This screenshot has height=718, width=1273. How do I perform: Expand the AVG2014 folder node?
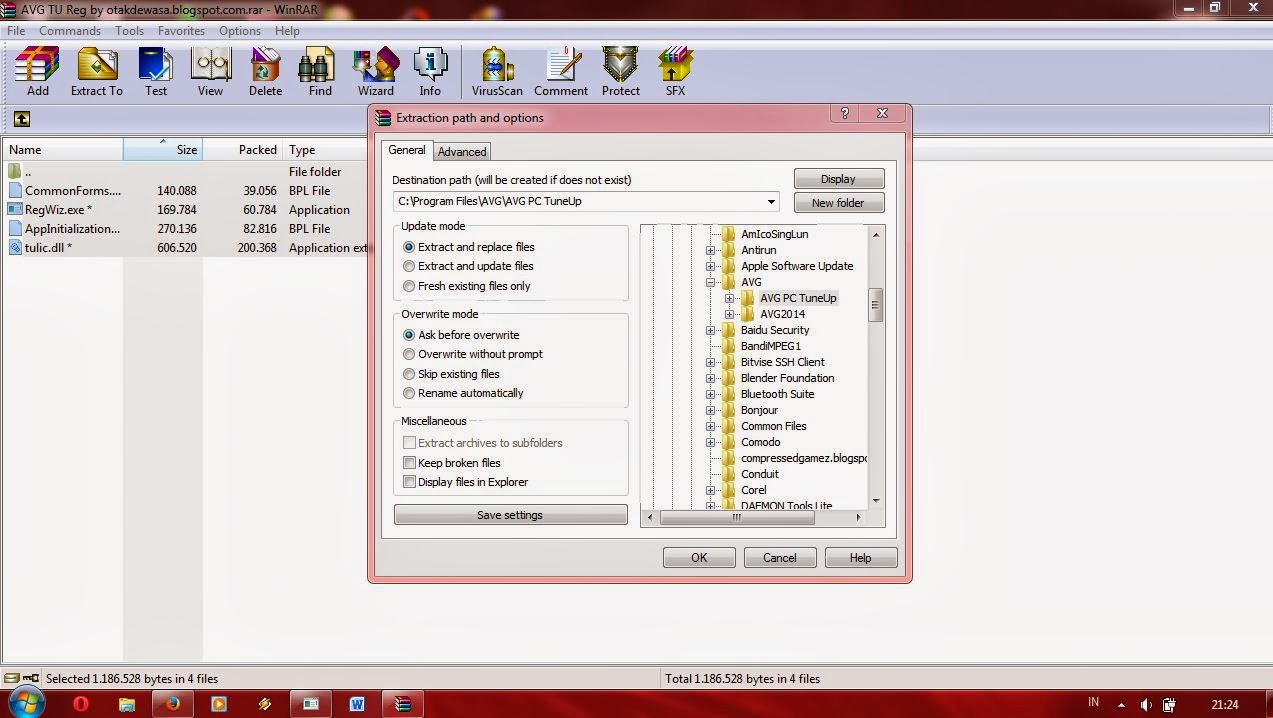729,314
